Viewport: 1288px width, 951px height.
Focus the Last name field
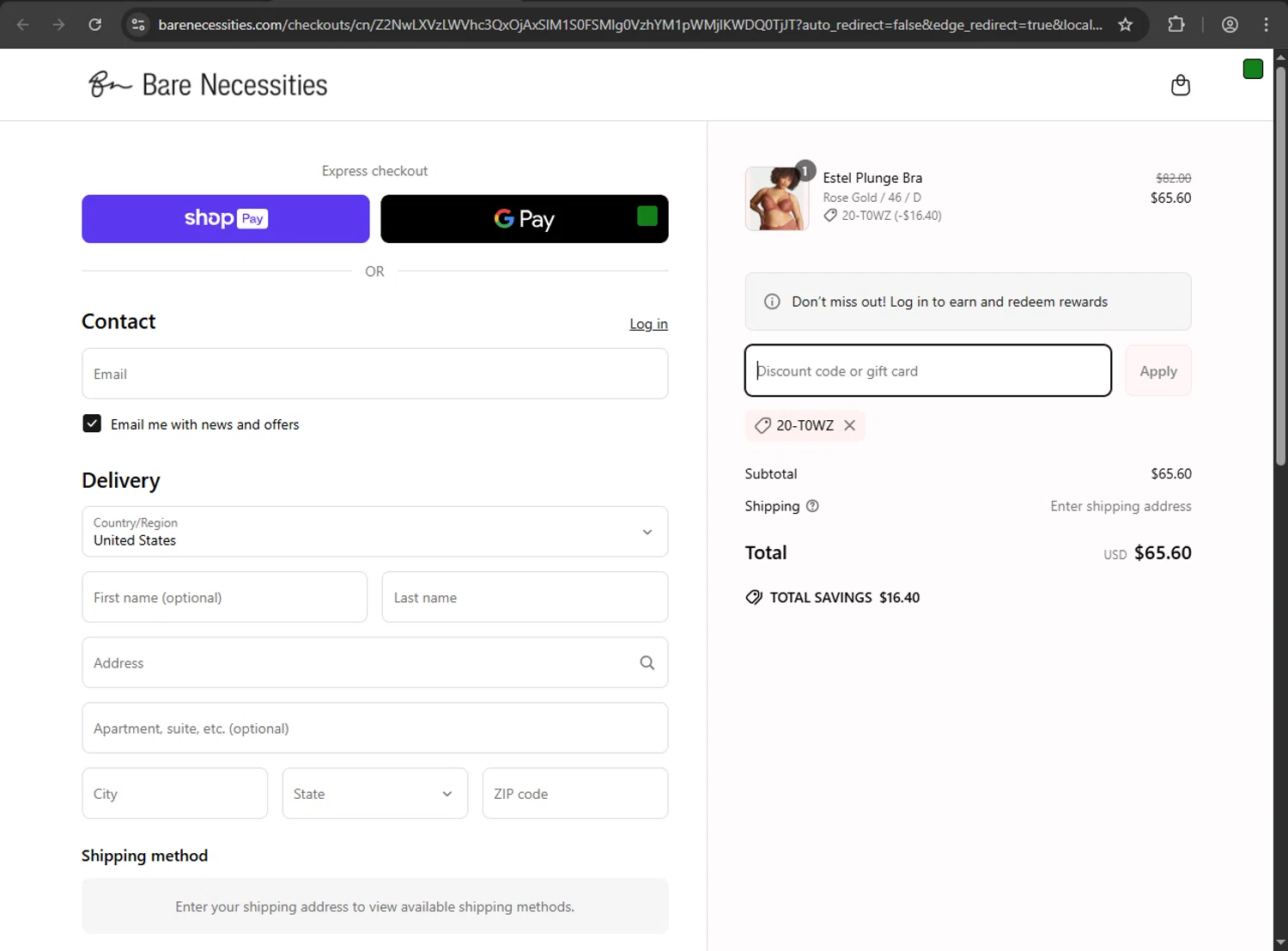point(525,597)
